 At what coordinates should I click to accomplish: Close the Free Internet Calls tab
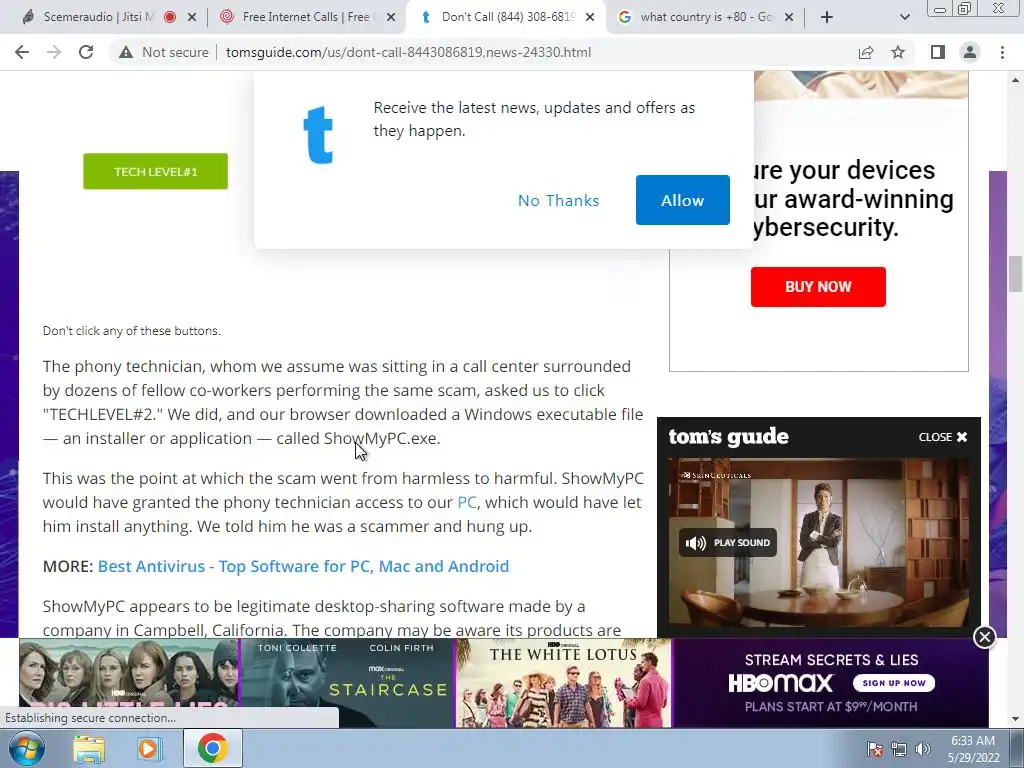pyautogui.click(x=391, y=17)
